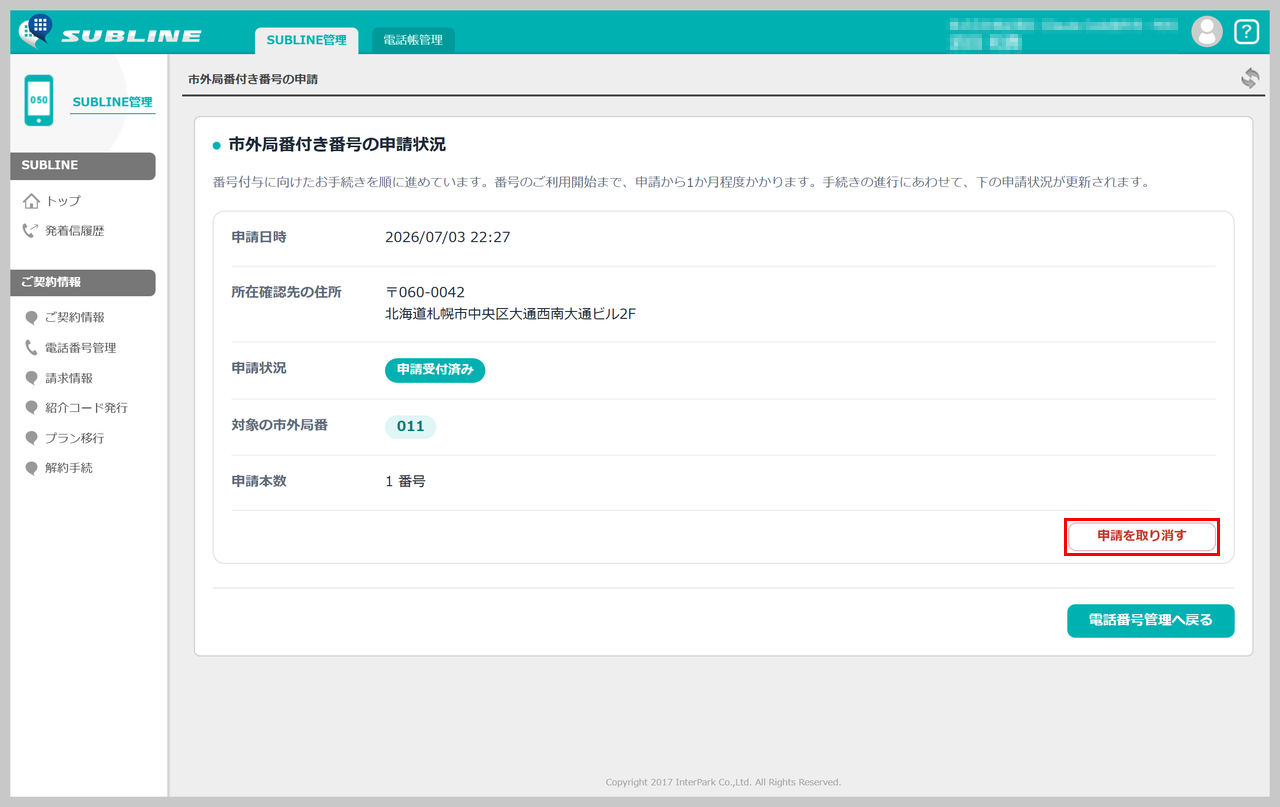Click the call history icon beside 発着信履歴
The width and height of the screenshot is (1280, 807).
(31, 231)
